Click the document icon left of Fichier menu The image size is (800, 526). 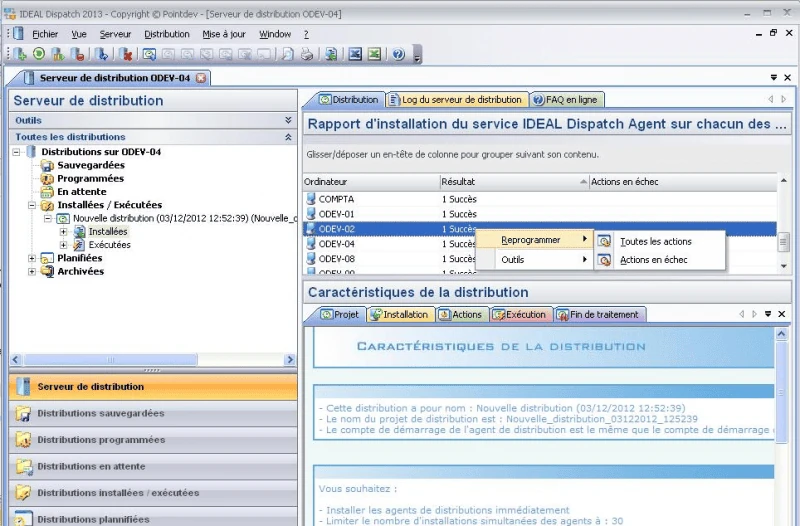(x=18, y=34)
